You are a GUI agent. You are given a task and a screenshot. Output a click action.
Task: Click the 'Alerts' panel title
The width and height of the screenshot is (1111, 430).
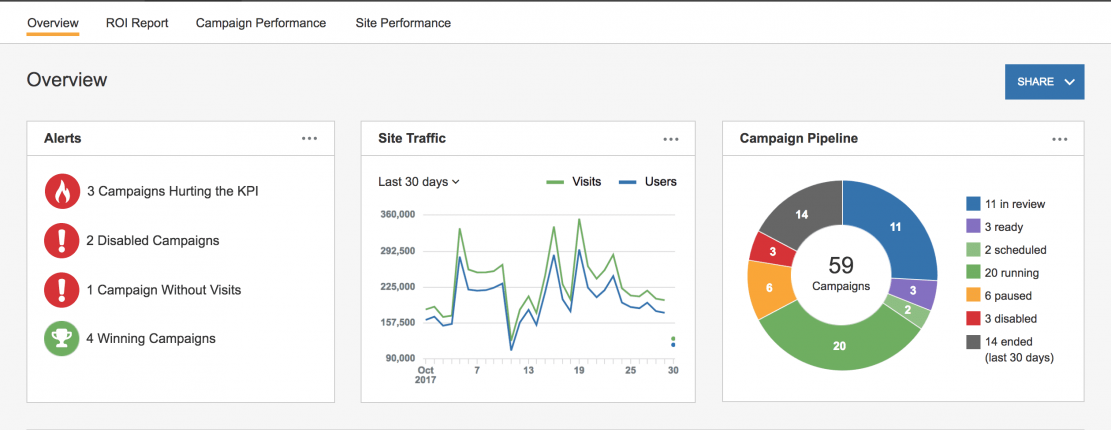[62, 139]
